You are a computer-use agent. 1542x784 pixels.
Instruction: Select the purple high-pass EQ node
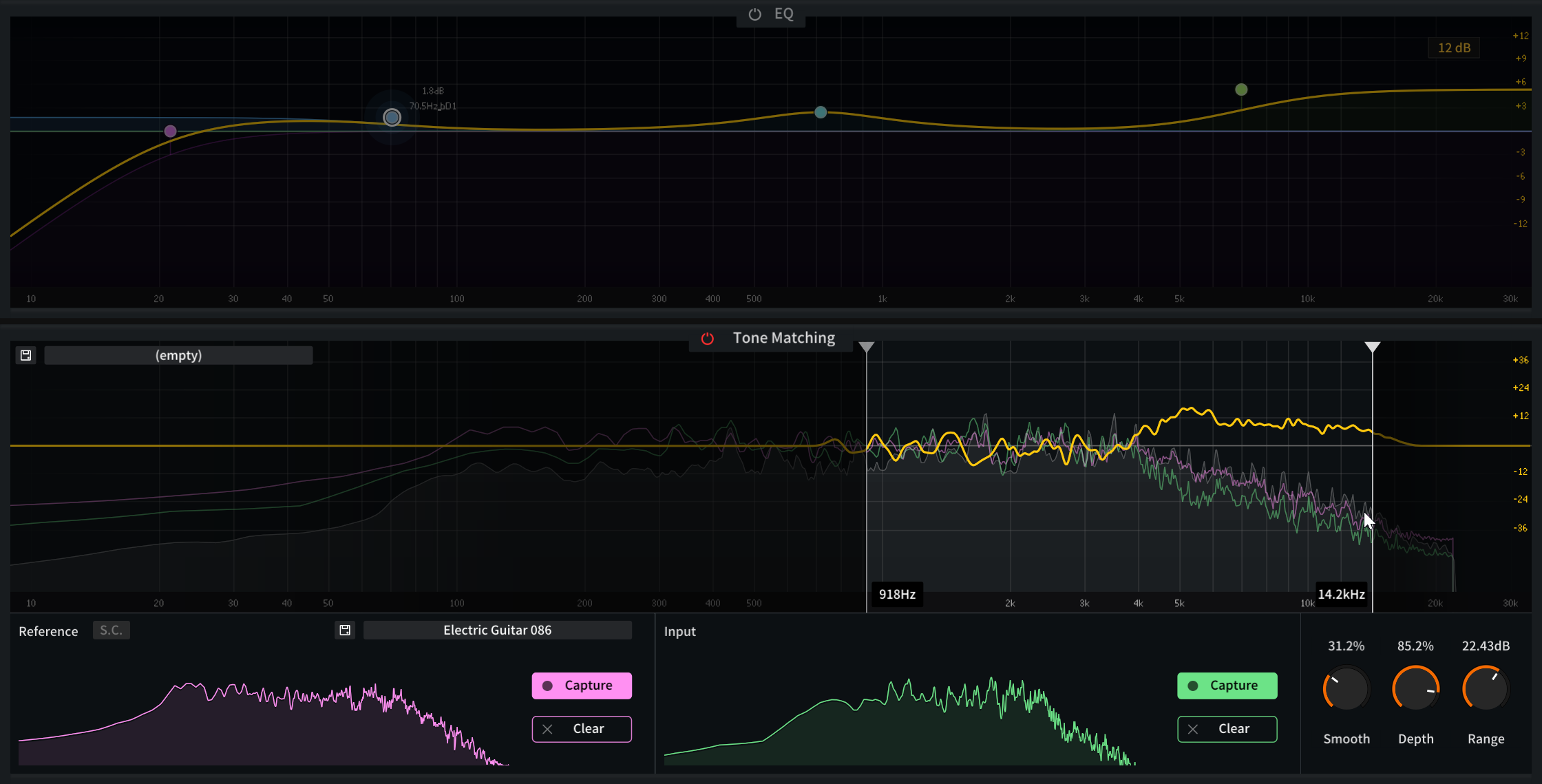[170, 131]
